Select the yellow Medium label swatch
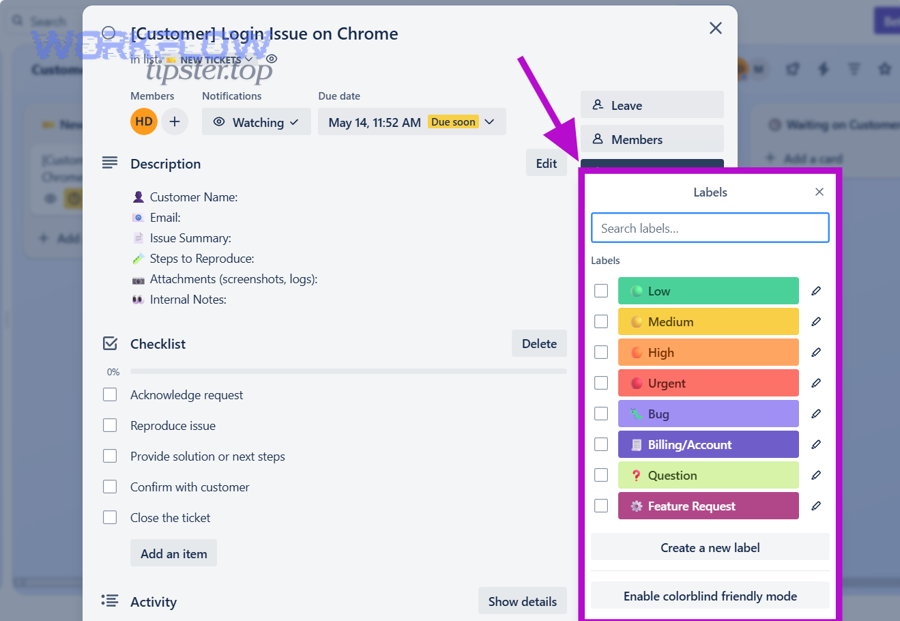Viewport: 900px width, 621px height. click(708, 321)
